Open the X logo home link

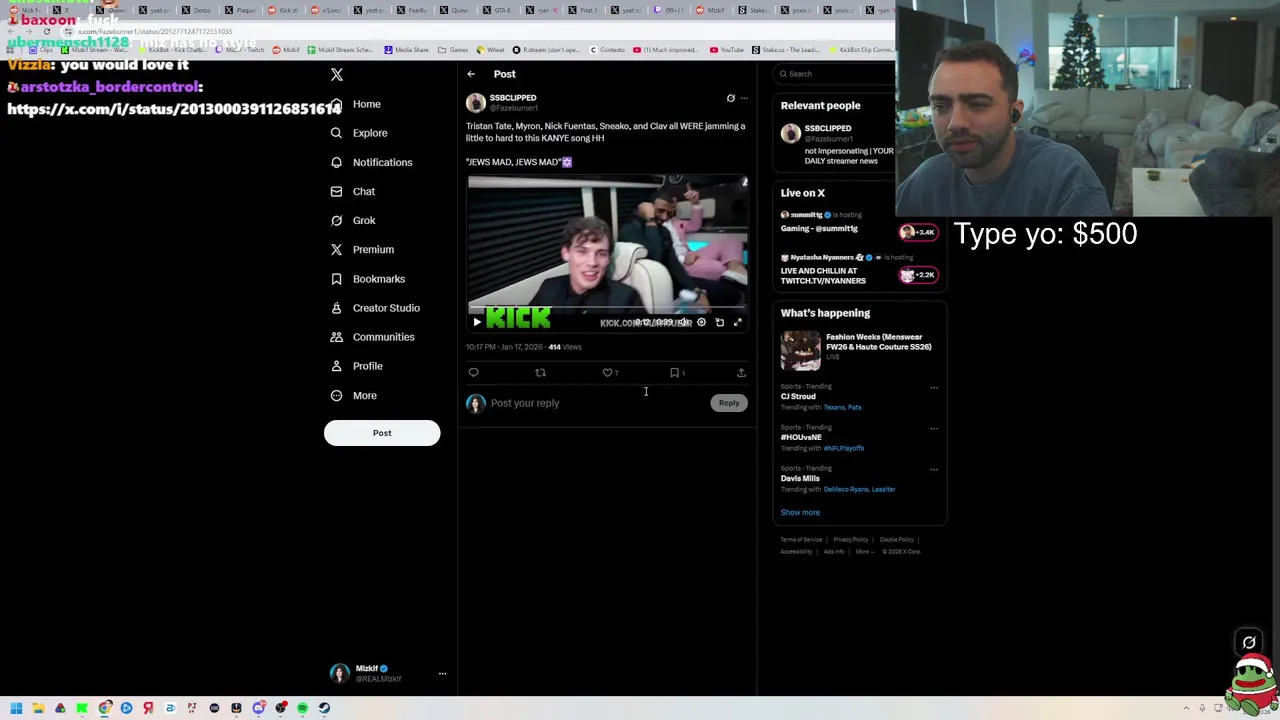tap(337, 75)
